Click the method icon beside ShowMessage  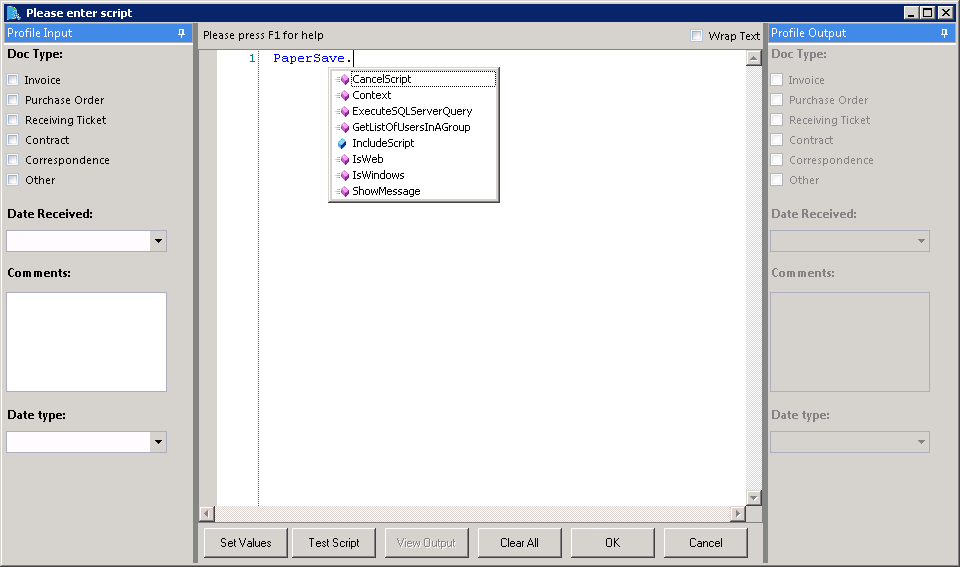point(343,191)
